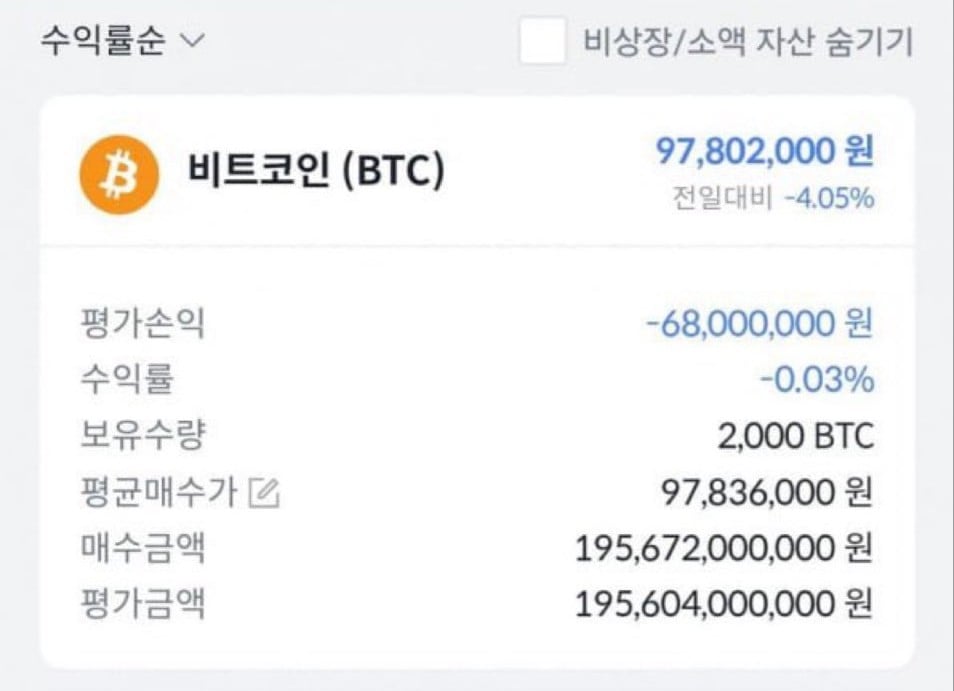Click the current price 97,802,000 원
The image size is (954, 691).
coord(764,152)
